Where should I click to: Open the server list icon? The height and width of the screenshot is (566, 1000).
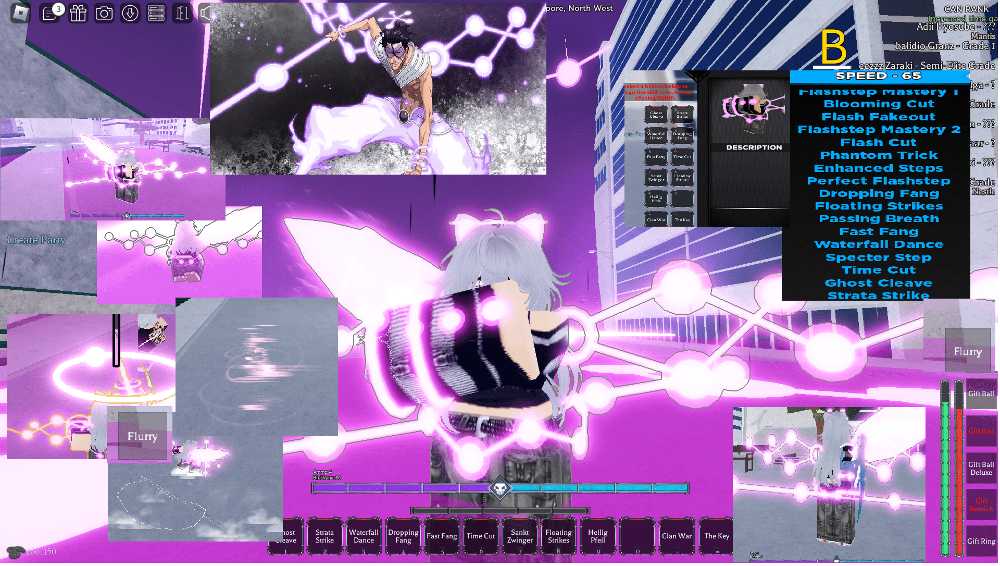[x=156, y=13]
